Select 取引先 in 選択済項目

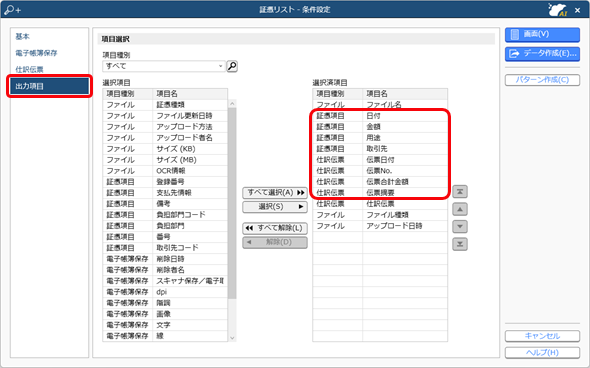[380, 149]
